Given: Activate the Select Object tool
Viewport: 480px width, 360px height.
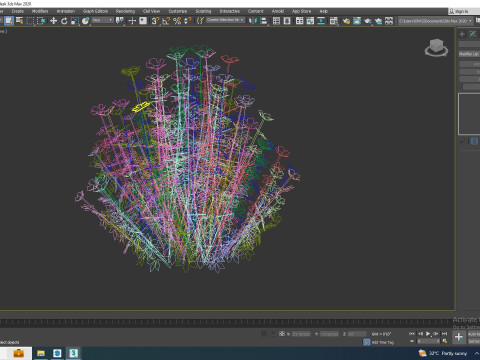Looking at the screenshot, I should pos(9,21).
